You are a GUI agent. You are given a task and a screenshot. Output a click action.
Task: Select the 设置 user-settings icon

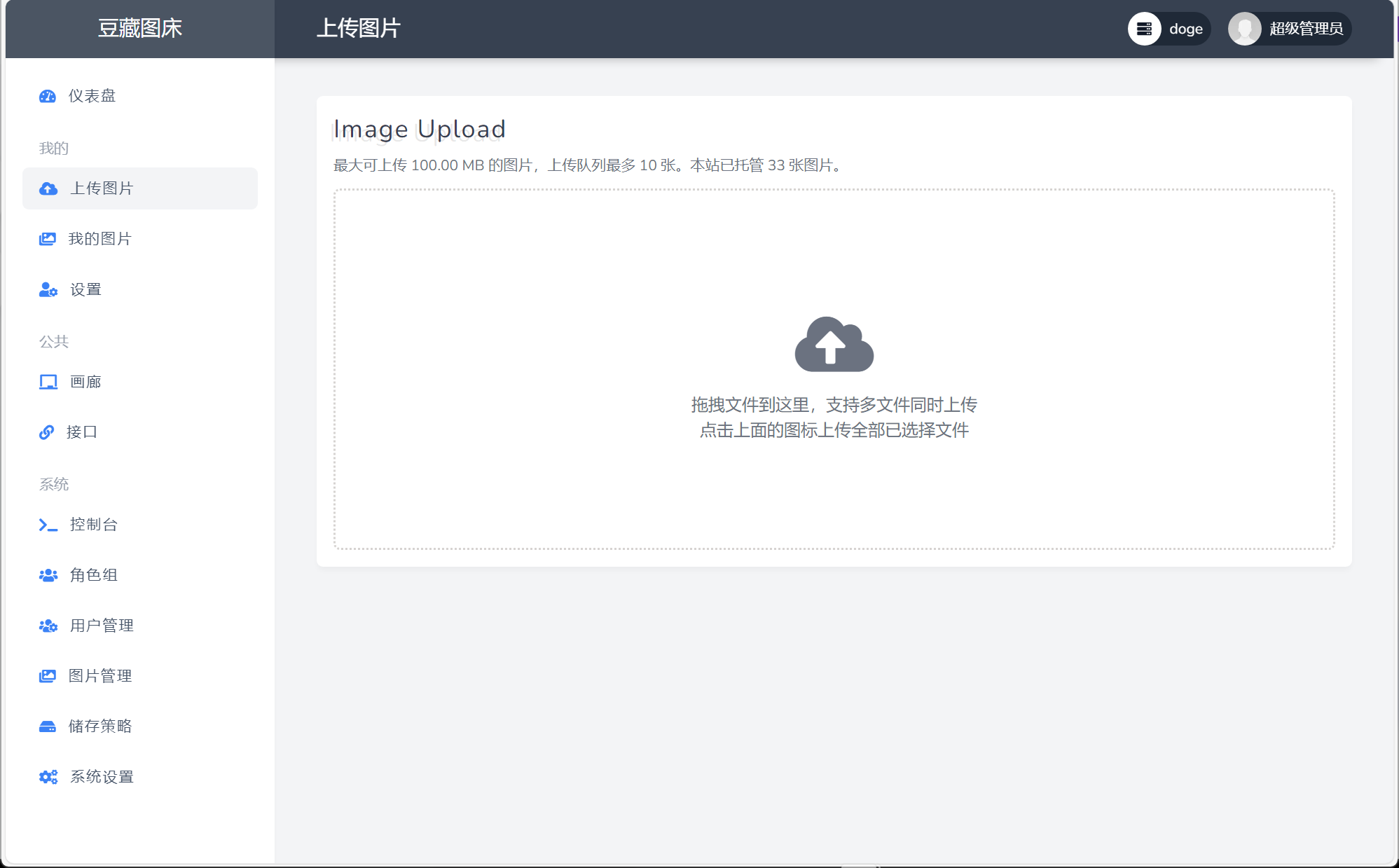pos(47,289)
